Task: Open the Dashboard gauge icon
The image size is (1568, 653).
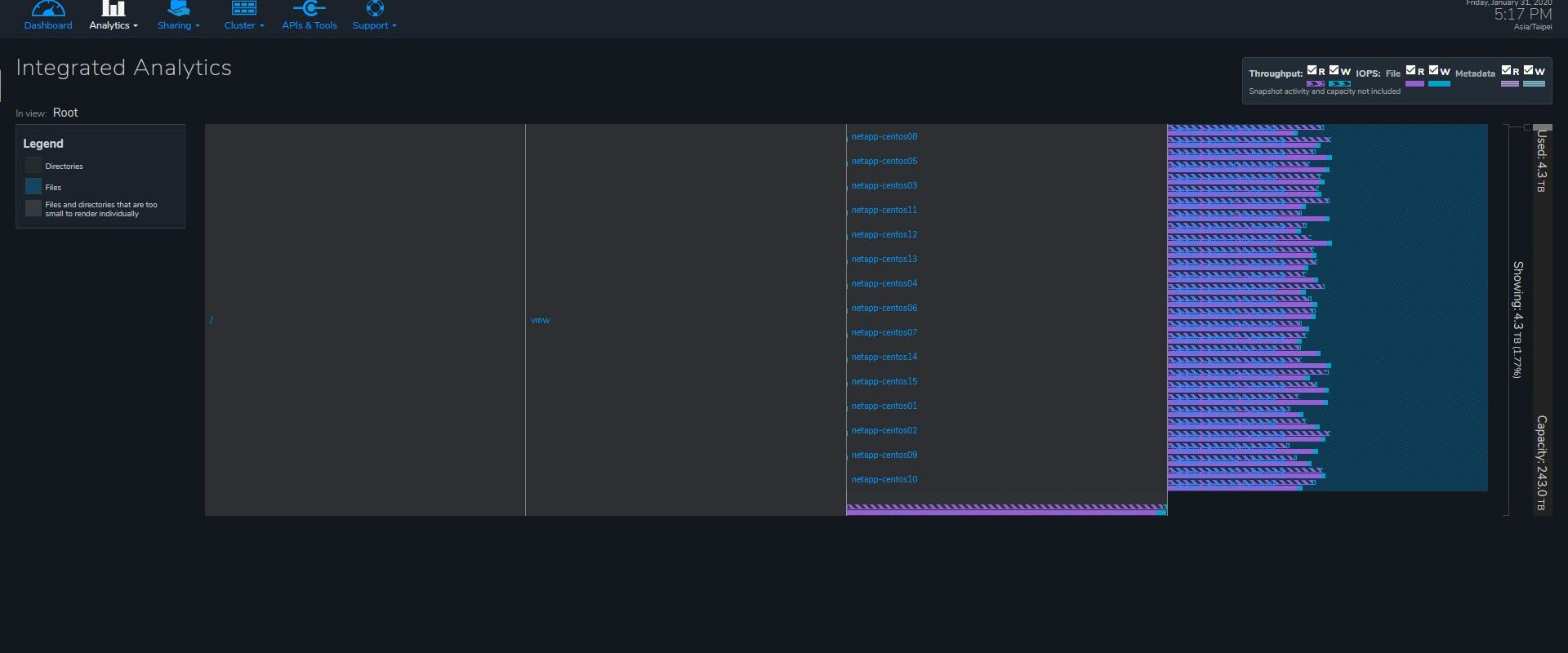Action: [x=47, y=8]
